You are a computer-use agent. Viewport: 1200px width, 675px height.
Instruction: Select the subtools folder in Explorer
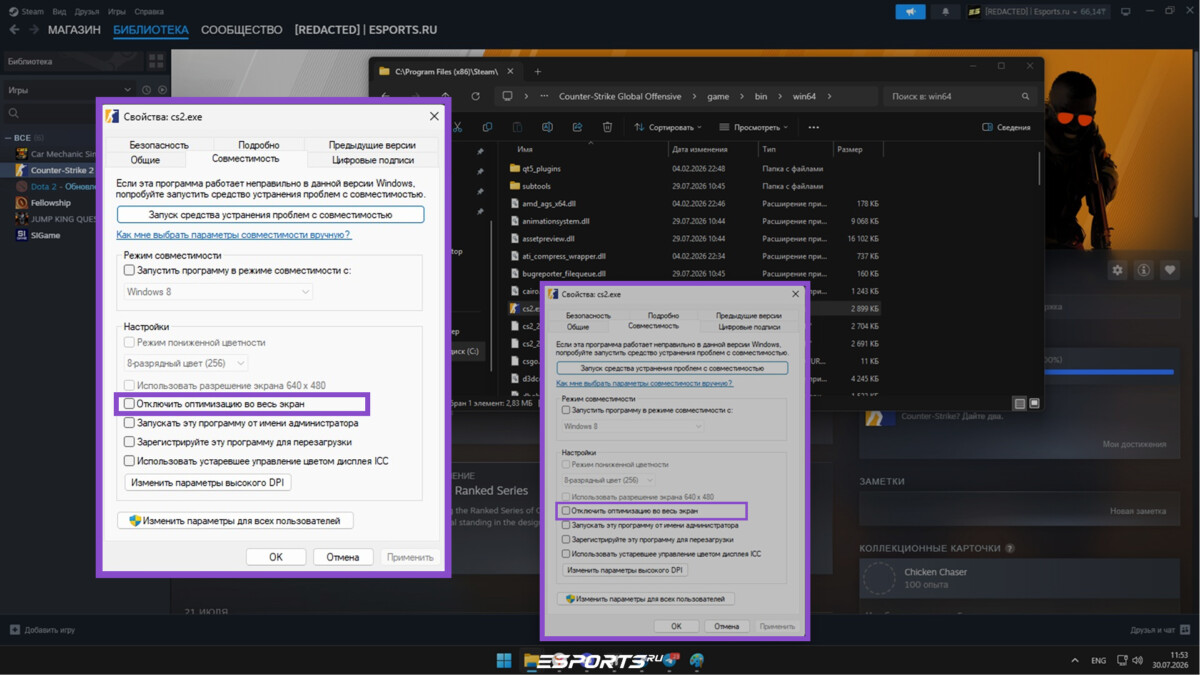click(537, 186)
